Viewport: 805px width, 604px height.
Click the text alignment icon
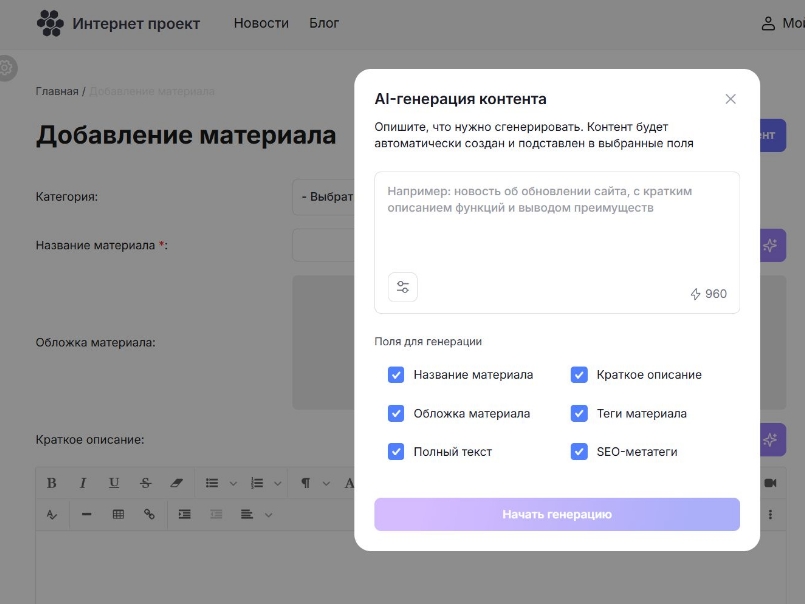247,515
